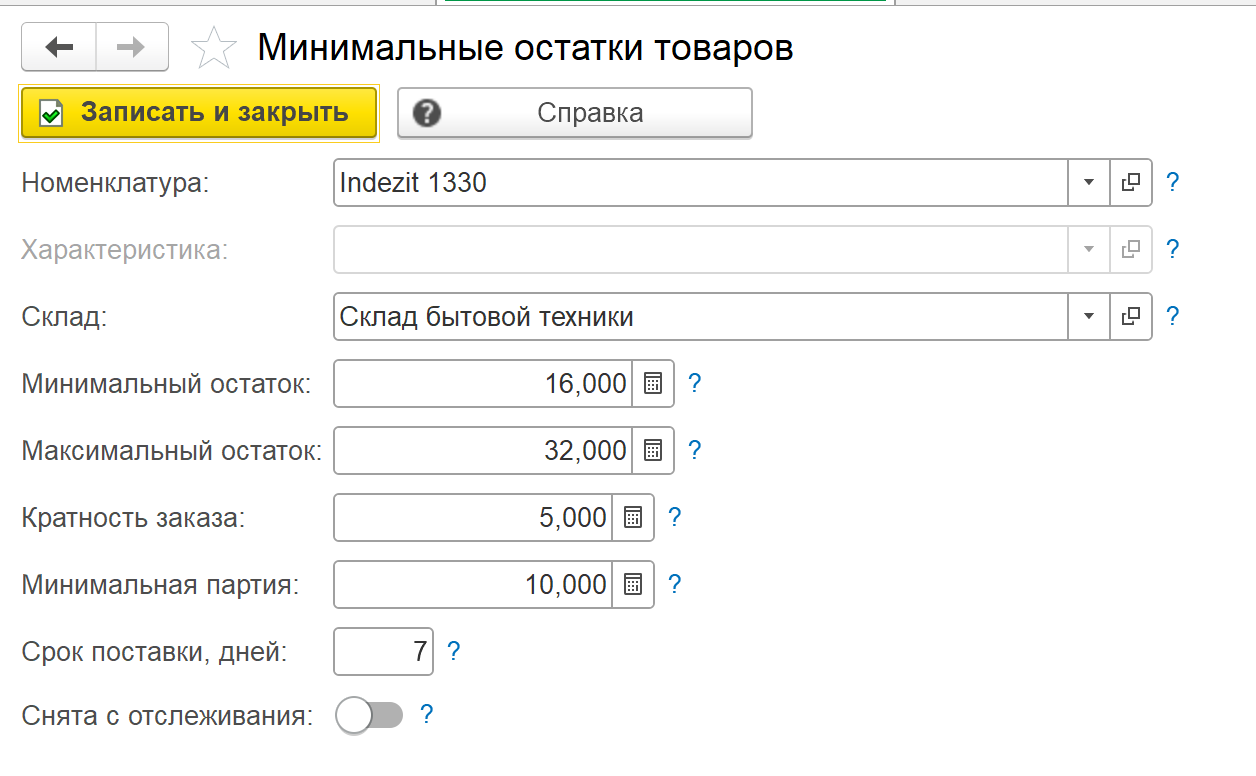
Task: Add form to favorites with star icon
Action: pos(213,48)
